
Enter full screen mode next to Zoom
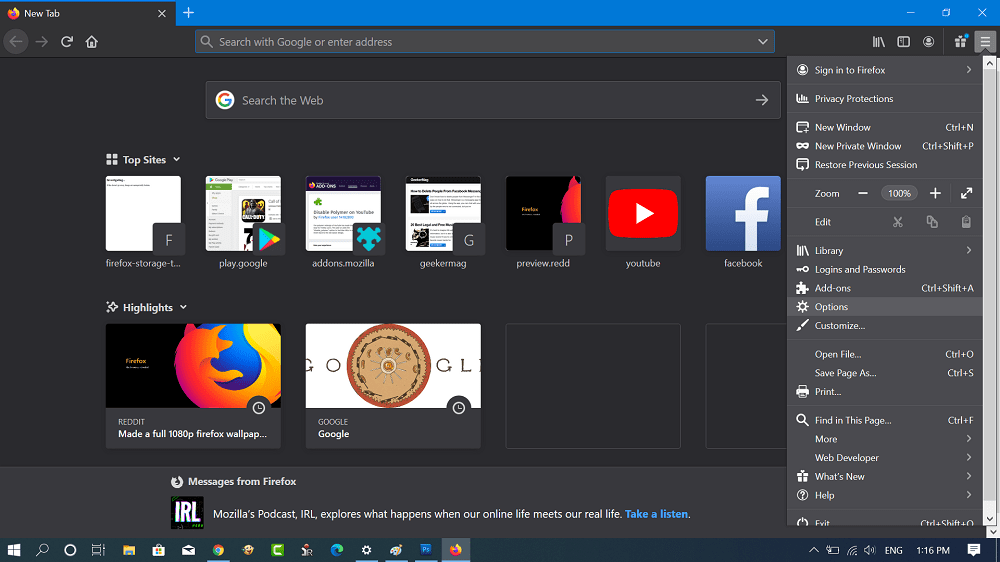tap(966, 193)
